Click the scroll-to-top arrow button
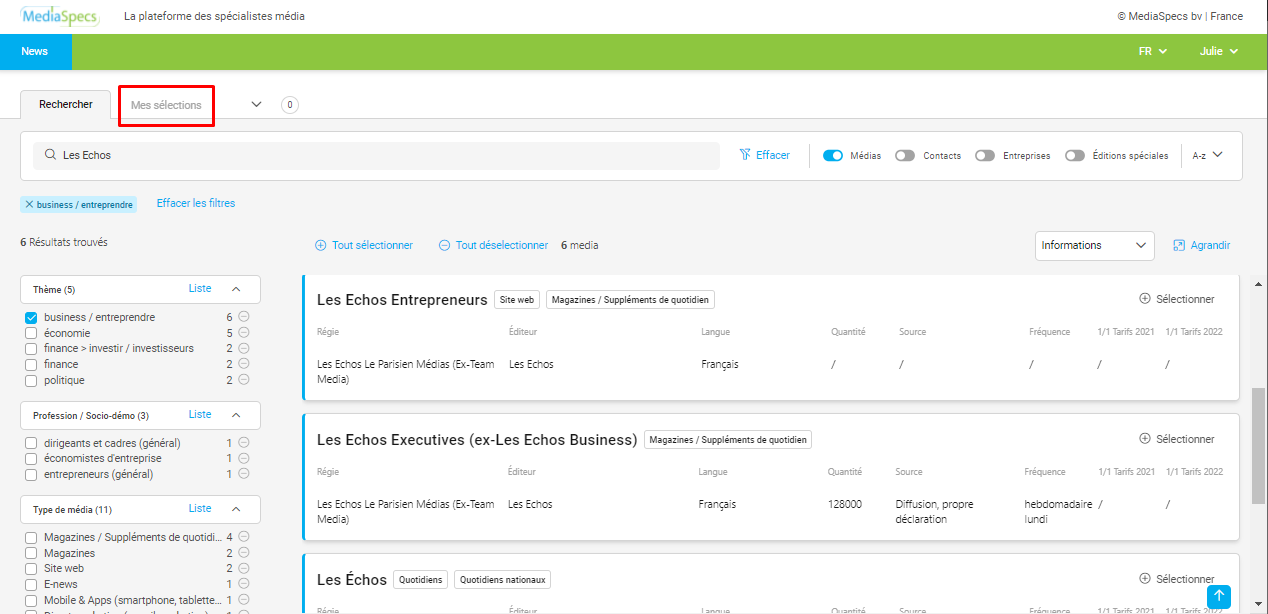The image size is (1268, 614). [x=1218, y=596]
